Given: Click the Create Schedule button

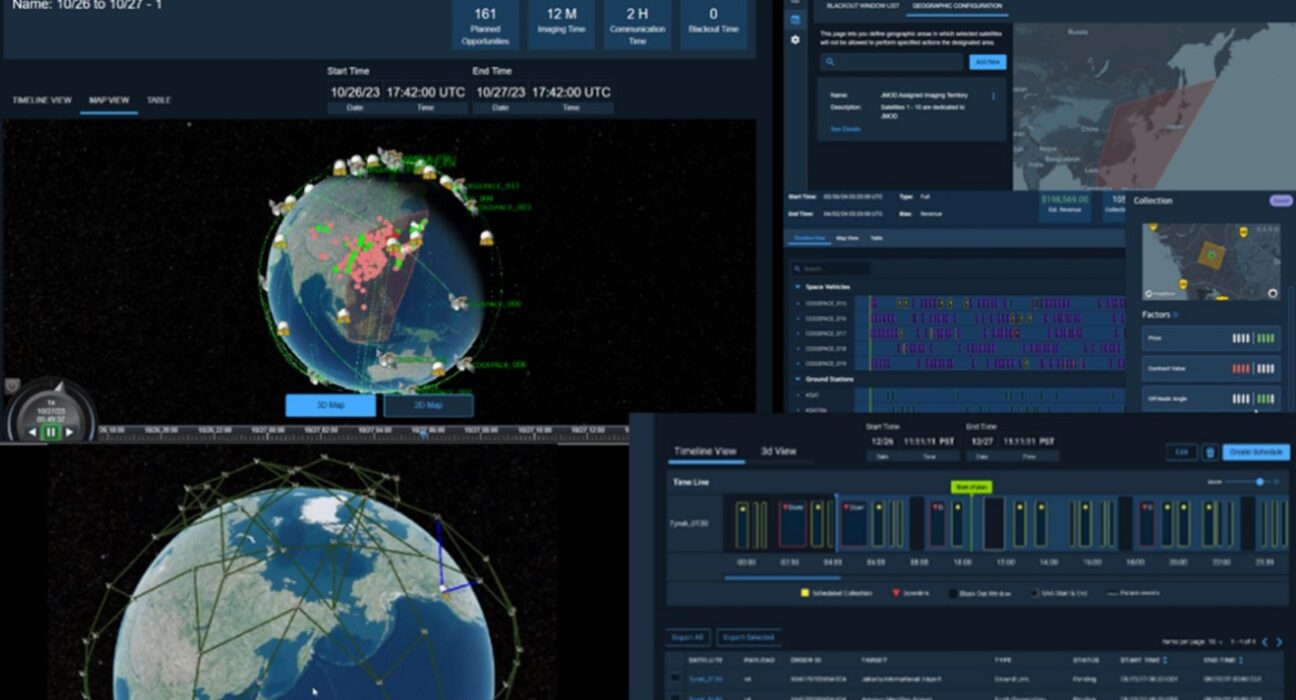Looking at the screenshot, I should click(x=1256, y=452).
